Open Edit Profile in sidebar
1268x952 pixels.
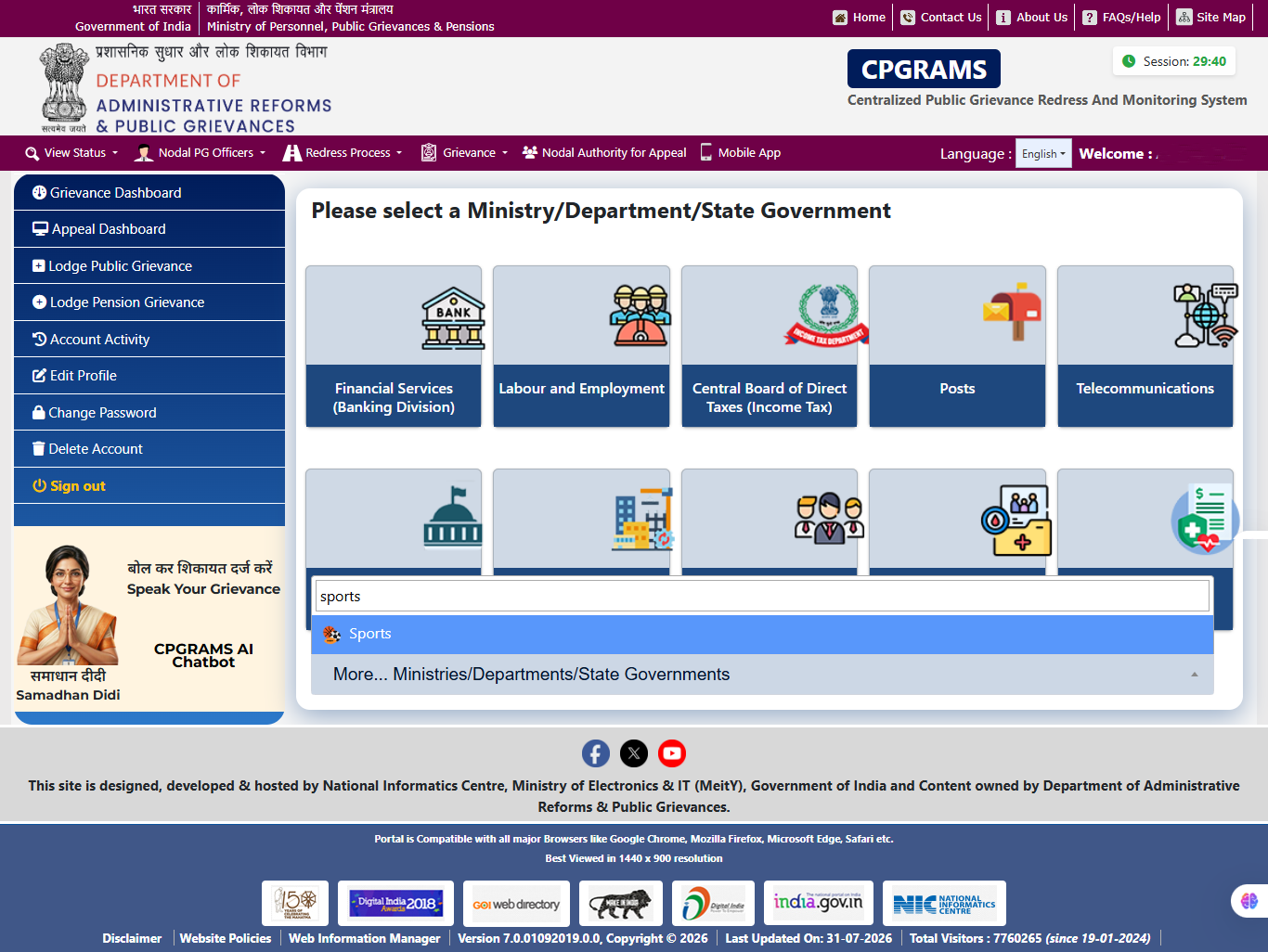[x=149, y=376]
